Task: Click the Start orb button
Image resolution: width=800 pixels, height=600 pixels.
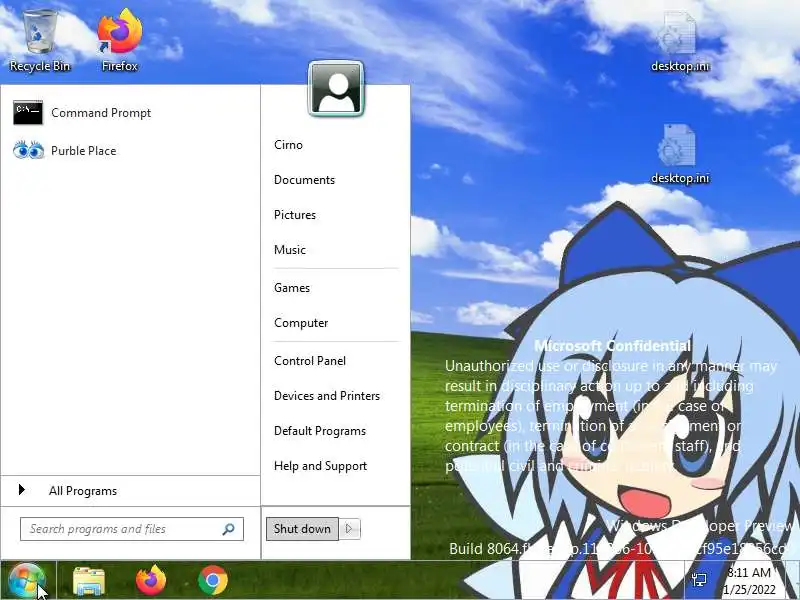Action: coord(26,581)
